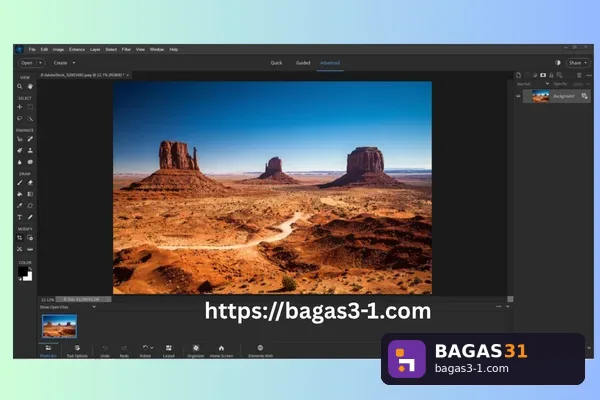
Task: Click the Undo button
Action: click(105, 351)
